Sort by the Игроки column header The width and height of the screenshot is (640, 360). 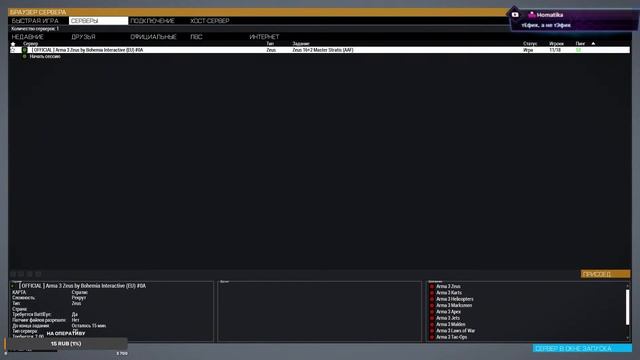click(x=556, y=44)
